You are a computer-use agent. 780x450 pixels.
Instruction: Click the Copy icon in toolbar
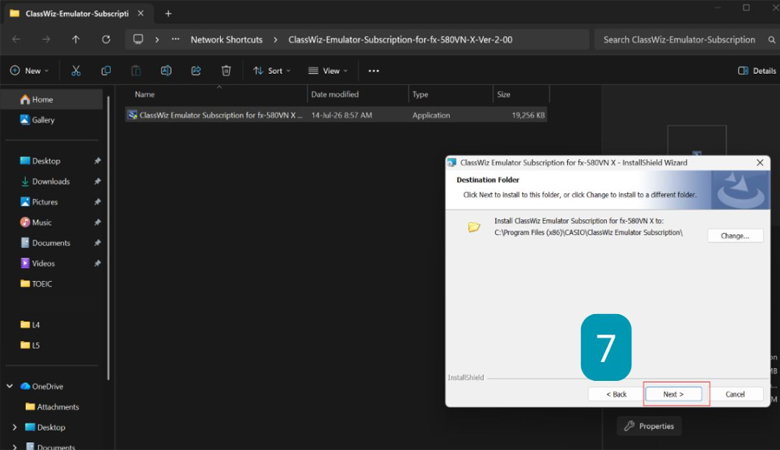(x=106, y=71)
